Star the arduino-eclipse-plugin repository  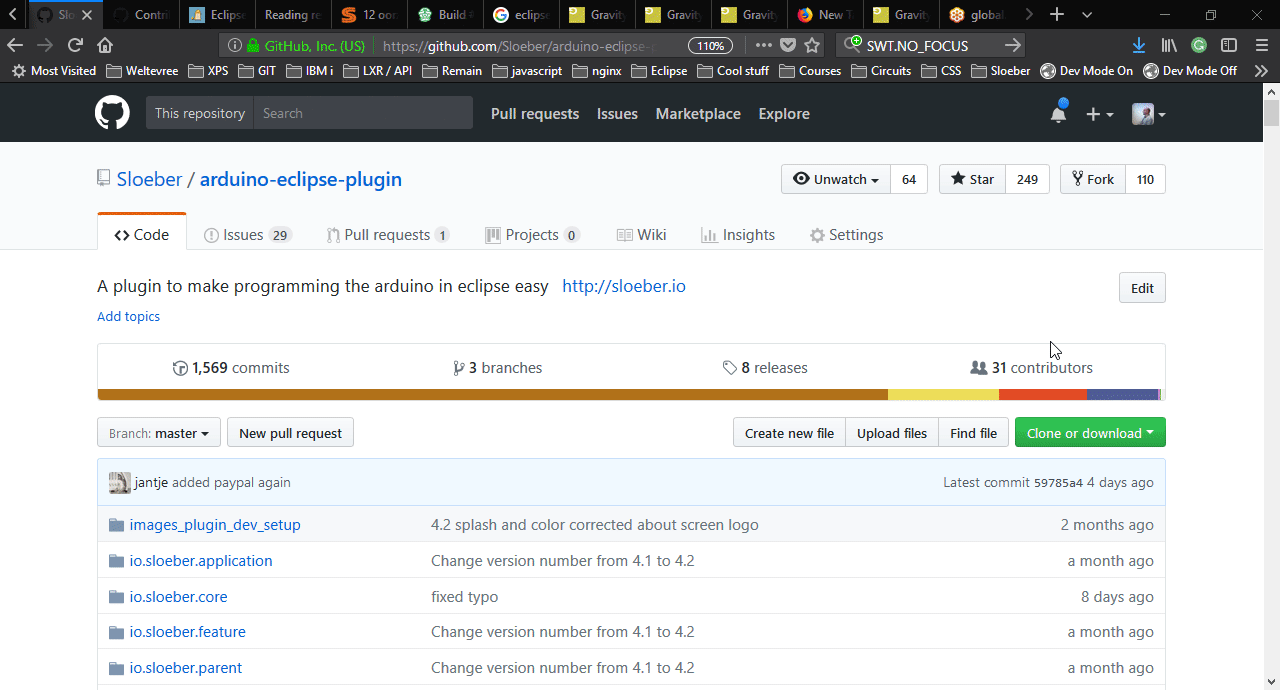click(972, 179)
